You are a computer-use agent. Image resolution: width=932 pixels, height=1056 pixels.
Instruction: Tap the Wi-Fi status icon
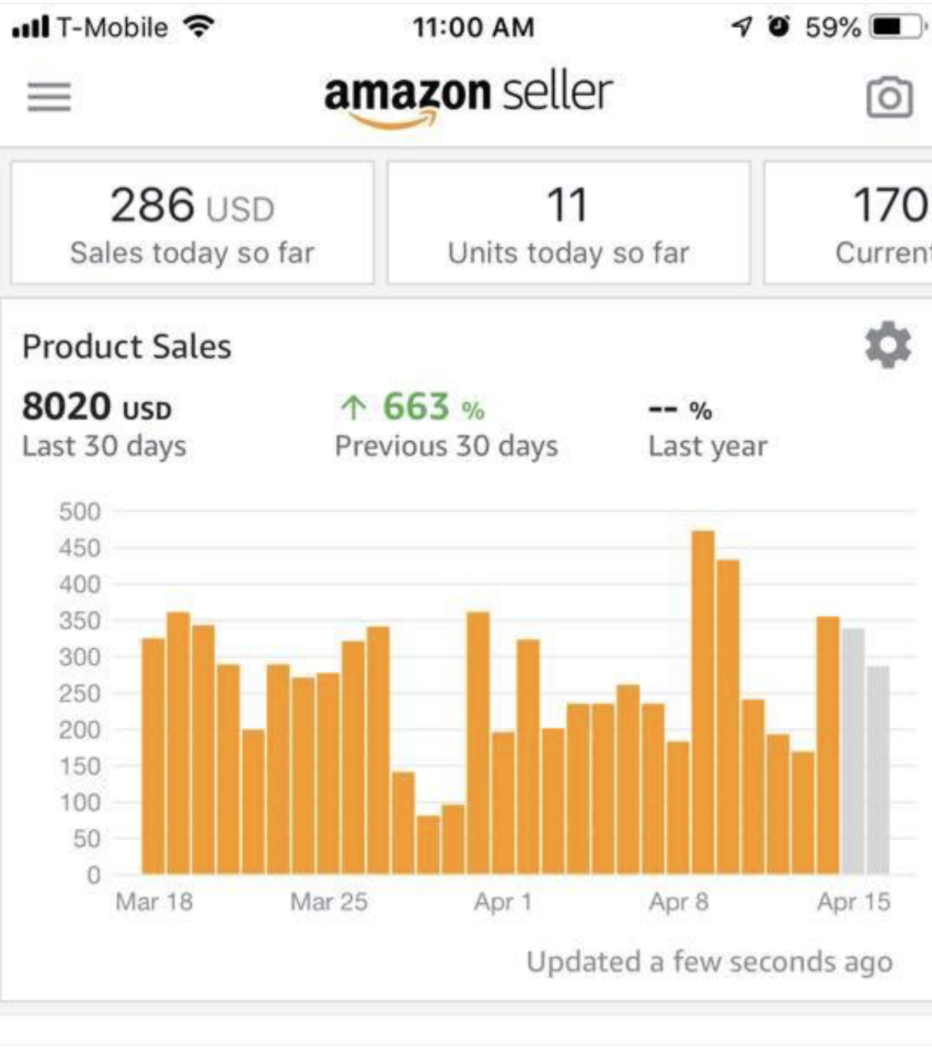tap(199, 27)
